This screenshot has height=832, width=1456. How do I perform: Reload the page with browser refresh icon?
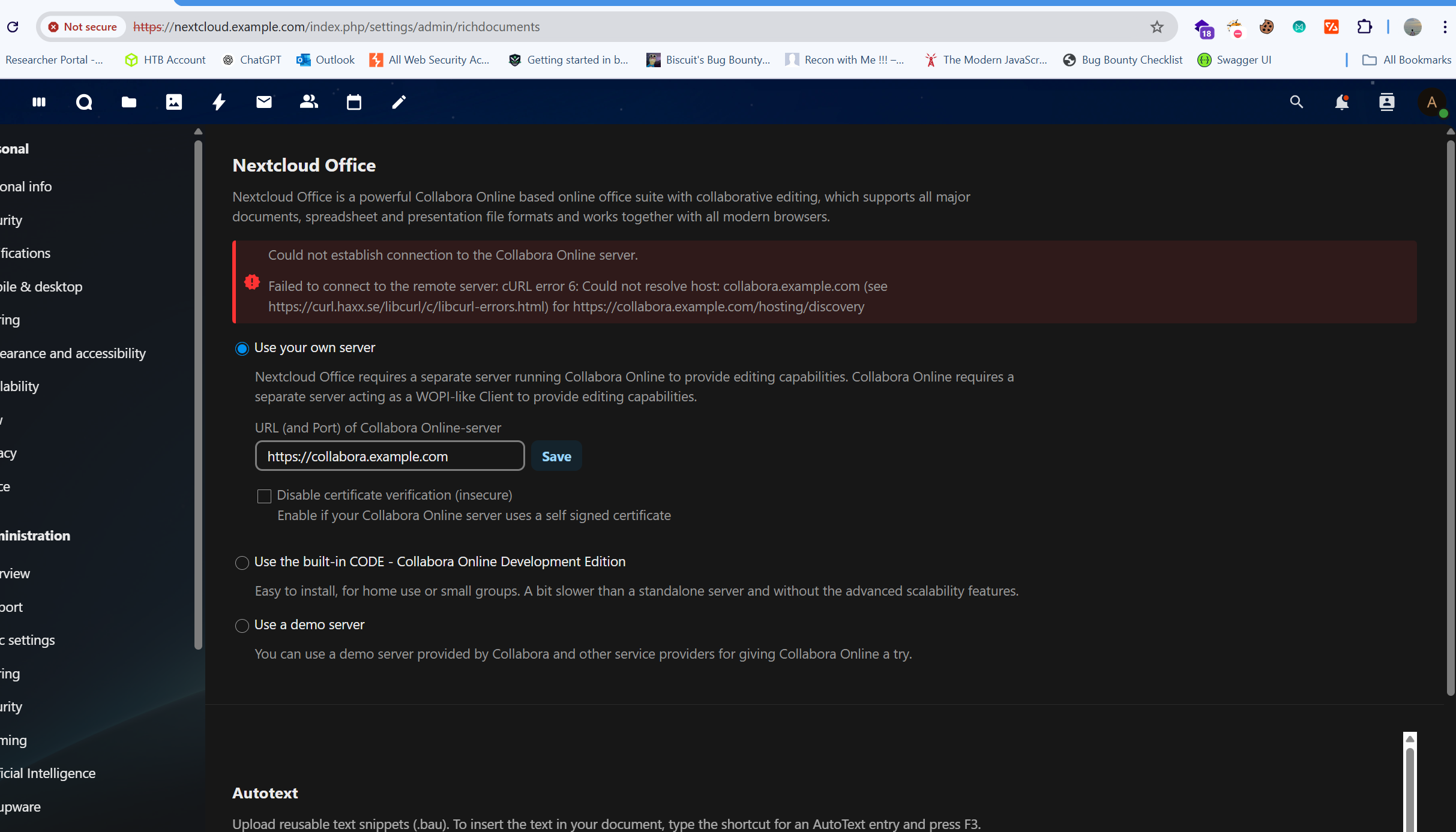point(13,27)
